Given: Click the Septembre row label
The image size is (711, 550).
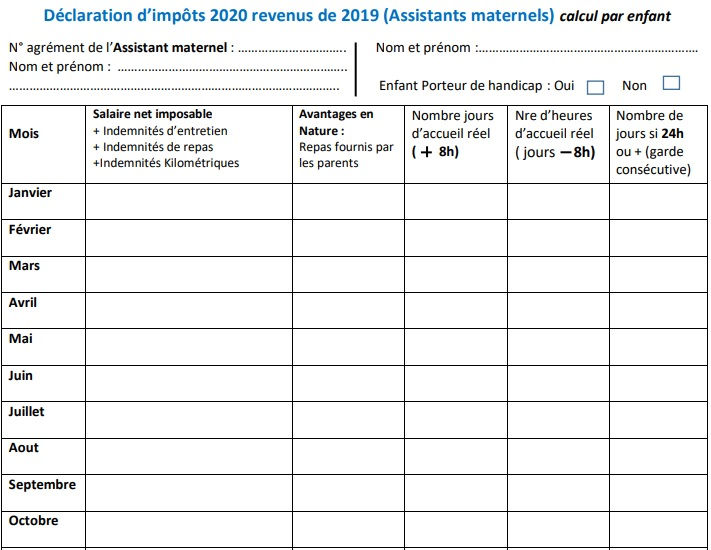Looking at the screenshot, I should [42, 485].
